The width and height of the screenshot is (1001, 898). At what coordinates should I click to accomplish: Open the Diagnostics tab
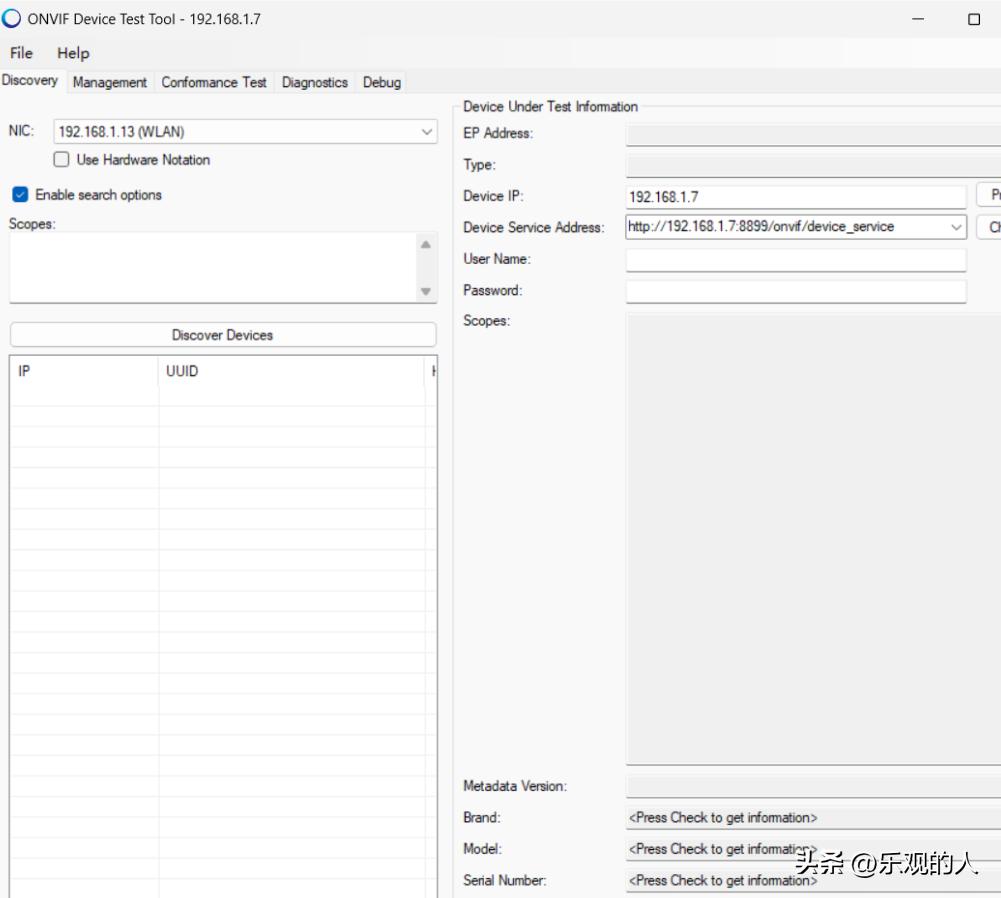pos(314,83)
